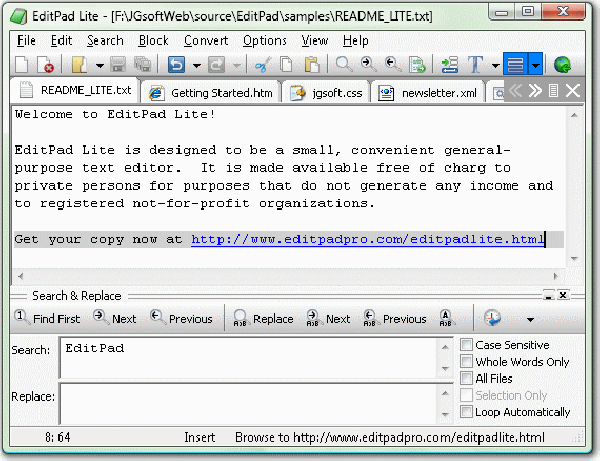600x461 pixels.
Task: Minimize the Search & Replace panel
Action: [548, 295]
